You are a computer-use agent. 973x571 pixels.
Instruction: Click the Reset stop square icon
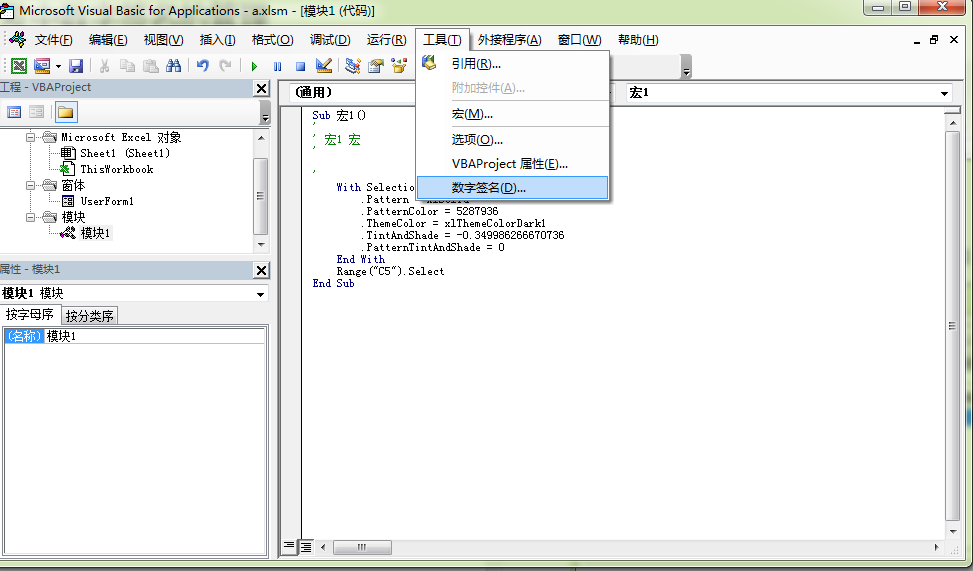pyautogui.click(x=300, y=66)
